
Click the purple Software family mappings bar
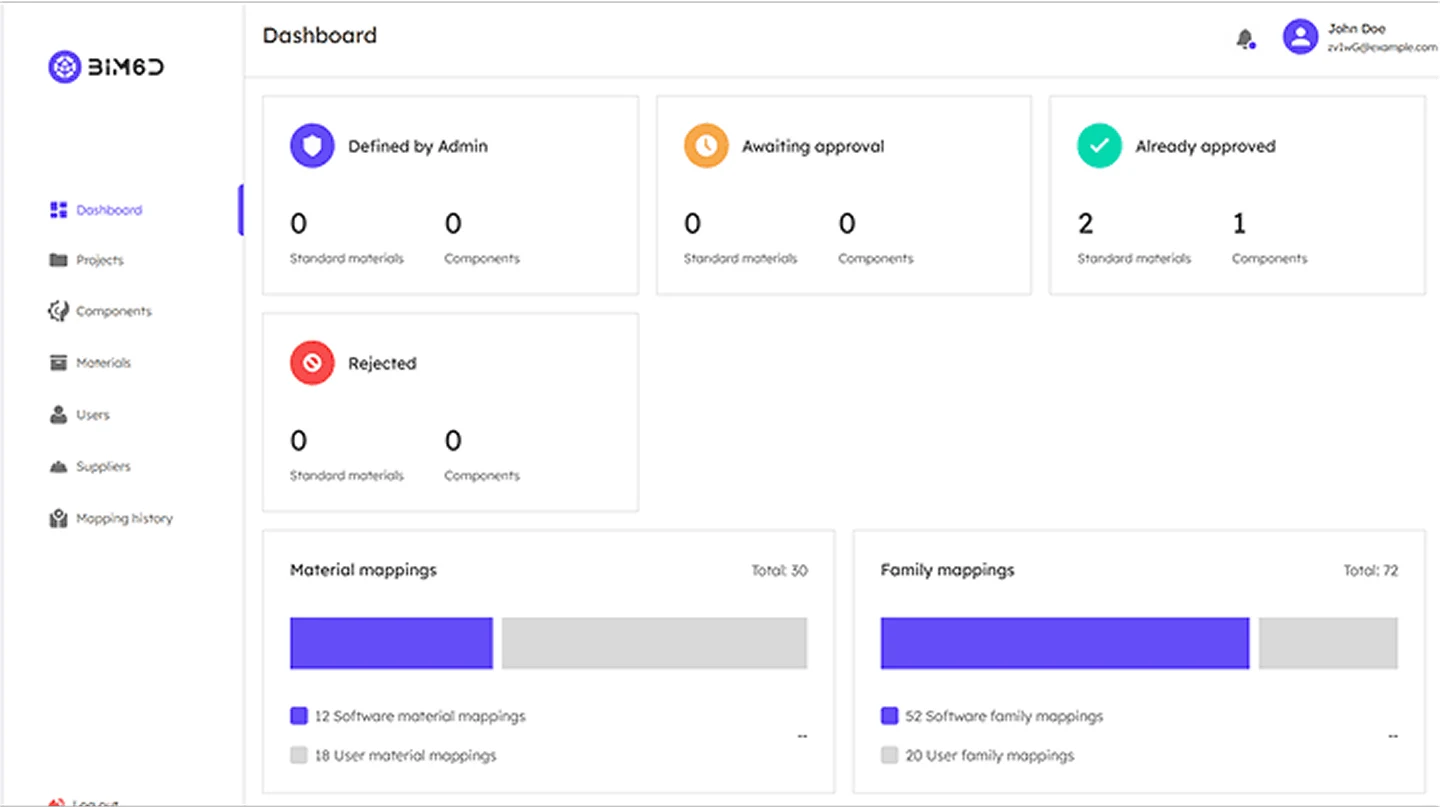pyautogui.click(x=1064, y=643)
